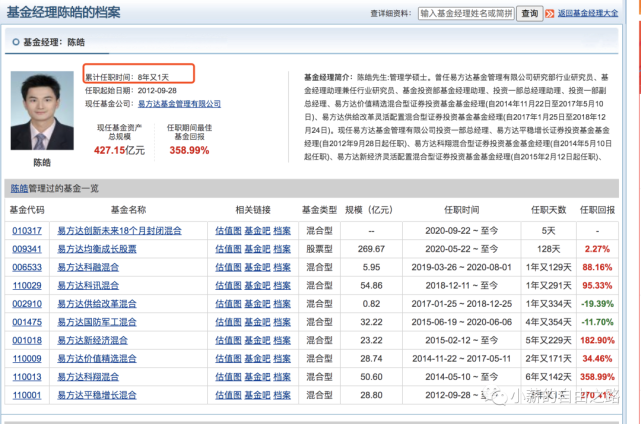
Task: Open fund code 001475
Action: pos(27,322)
